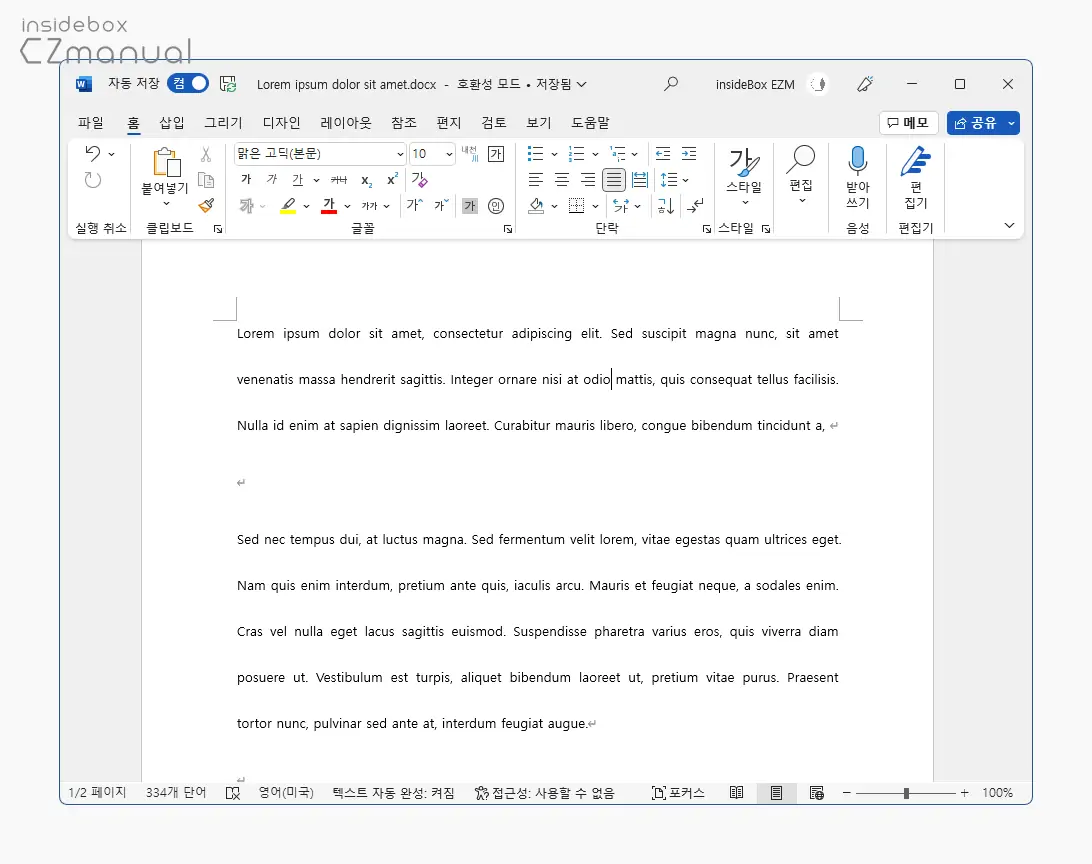
Task: Start dictation with the microphone icon
Action: (x=857, y=161)
